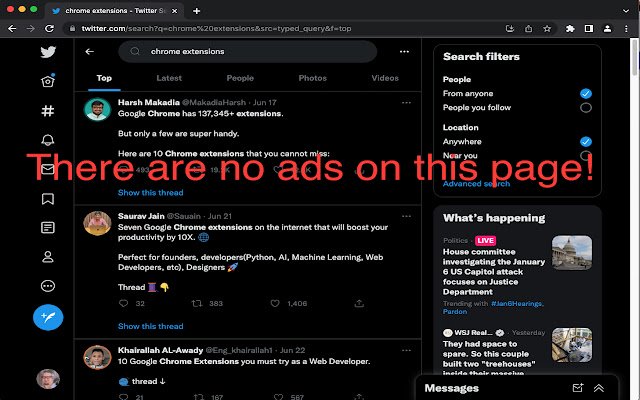This screenshot has height=400, width=640.
Task: Show this thread under Harsh Makadia tweet
Action: click(151, 193)
